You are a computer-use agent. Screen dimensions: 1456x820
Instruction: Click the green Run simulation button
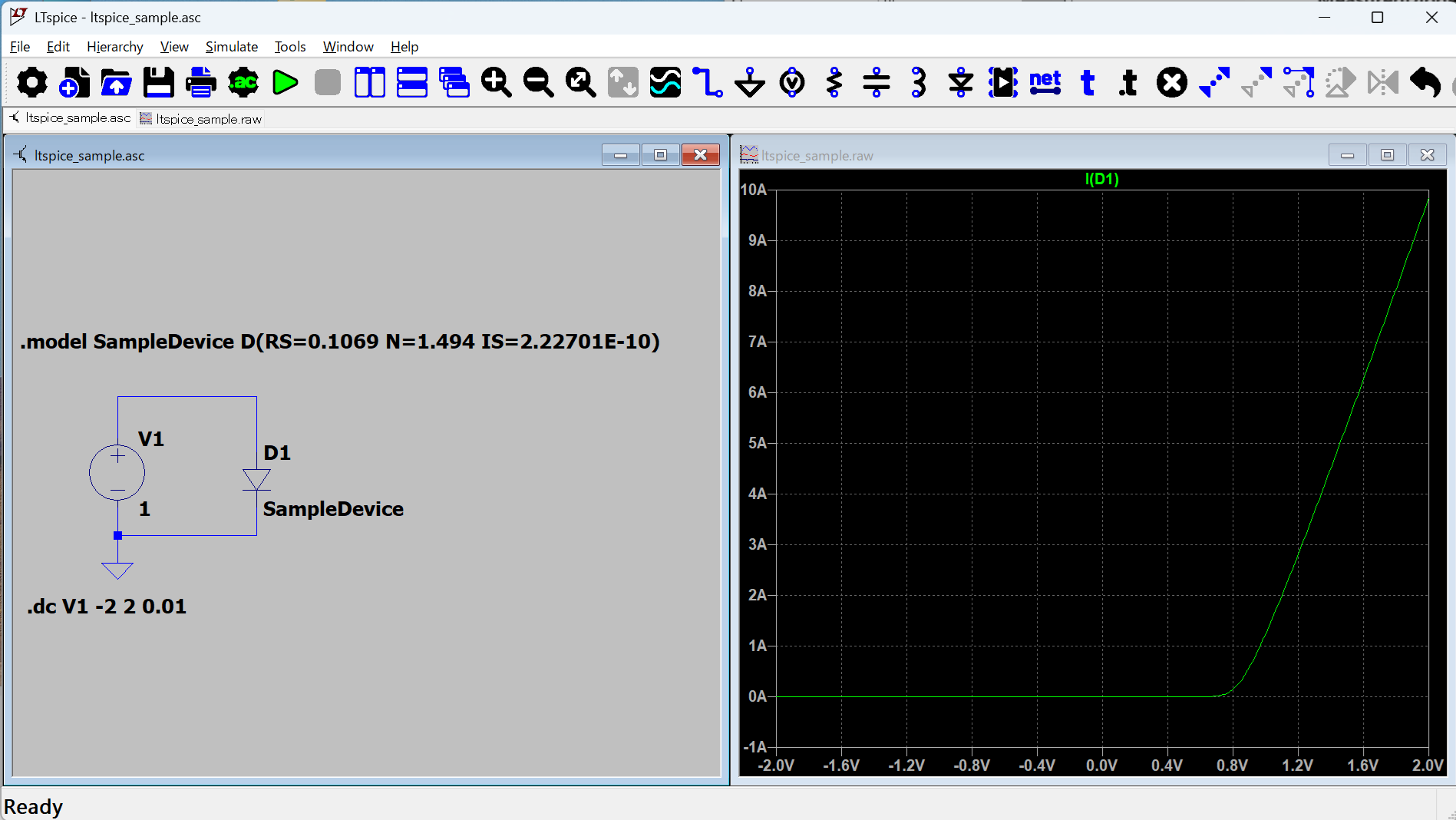pyautogui.click(x=285, y=83)
